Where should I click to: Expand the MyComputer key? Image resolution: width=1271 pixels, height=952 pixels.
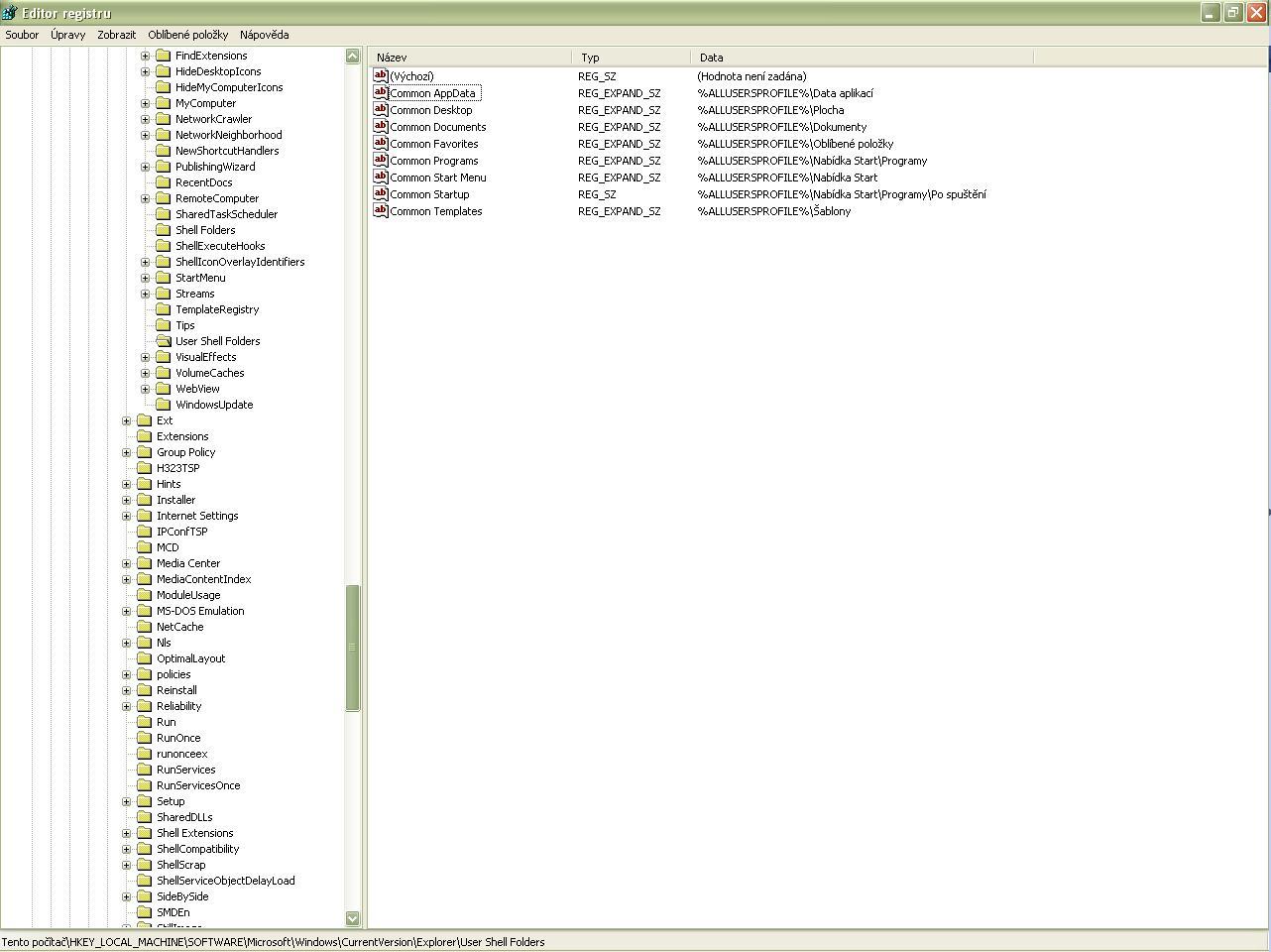[145, 103]
